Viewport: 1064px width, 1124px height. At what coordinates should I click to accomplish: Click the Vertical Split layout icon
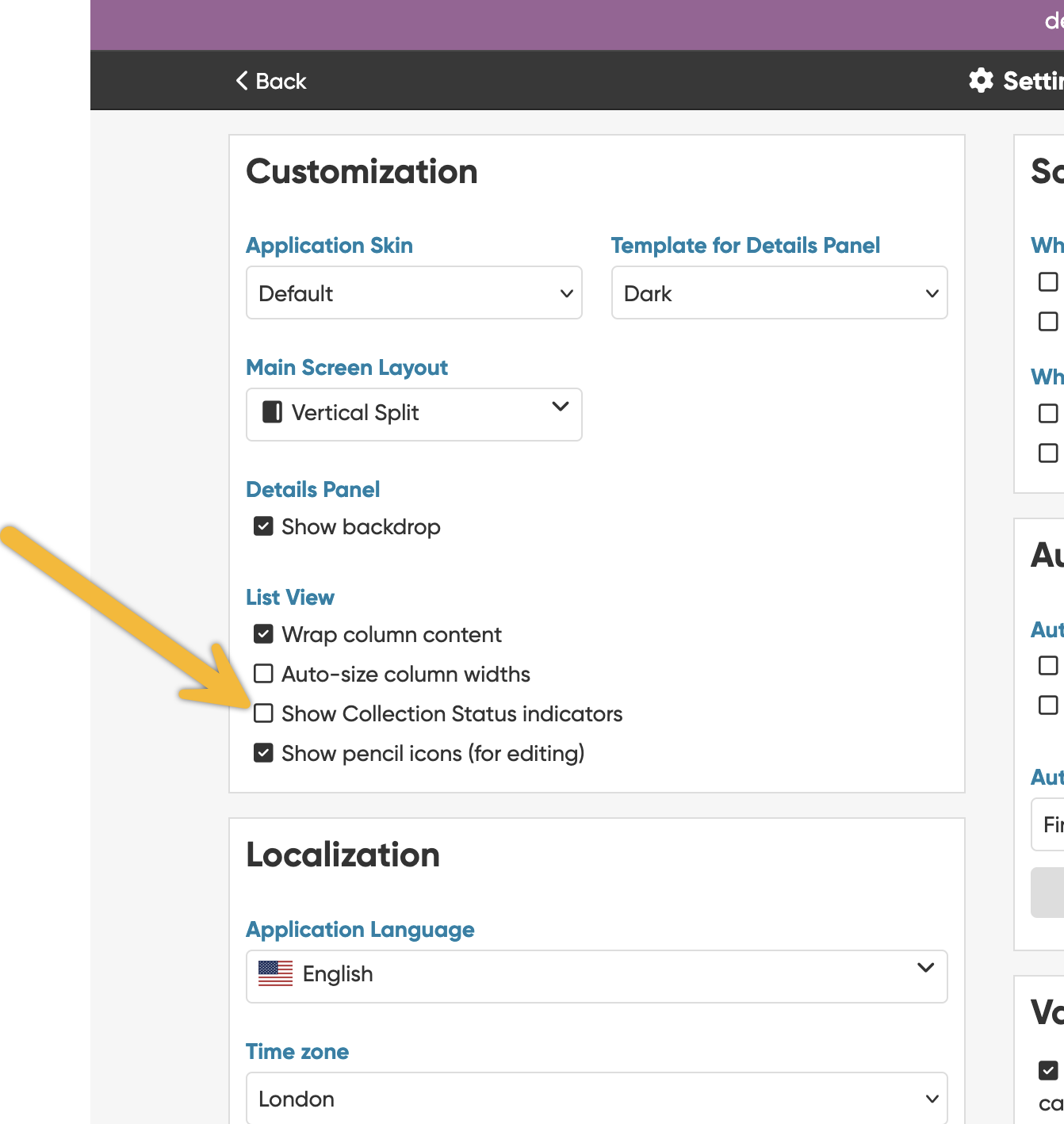click(272, 412)
